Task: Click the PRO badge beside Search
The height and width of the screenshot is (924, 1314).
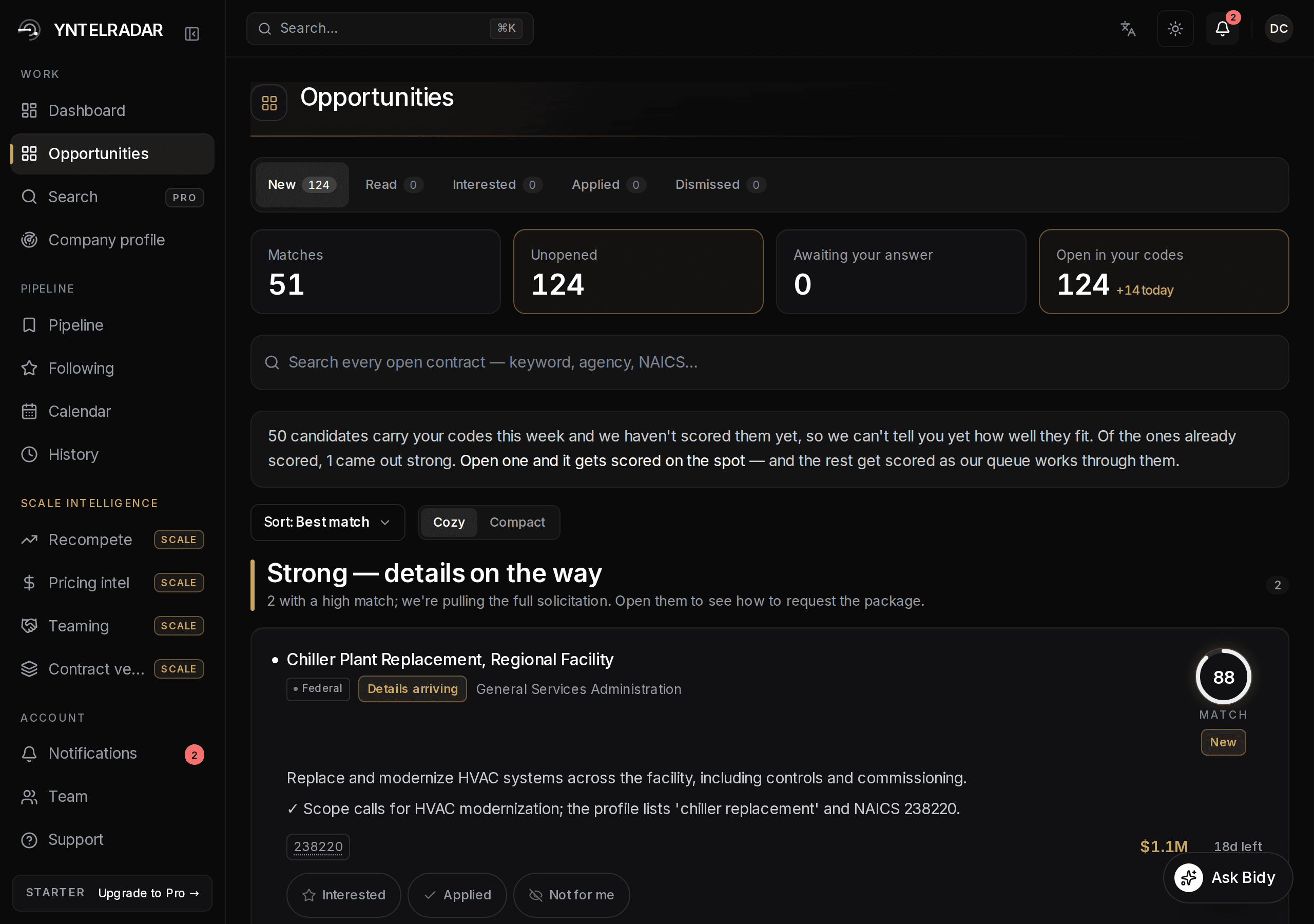Action: 184,198
